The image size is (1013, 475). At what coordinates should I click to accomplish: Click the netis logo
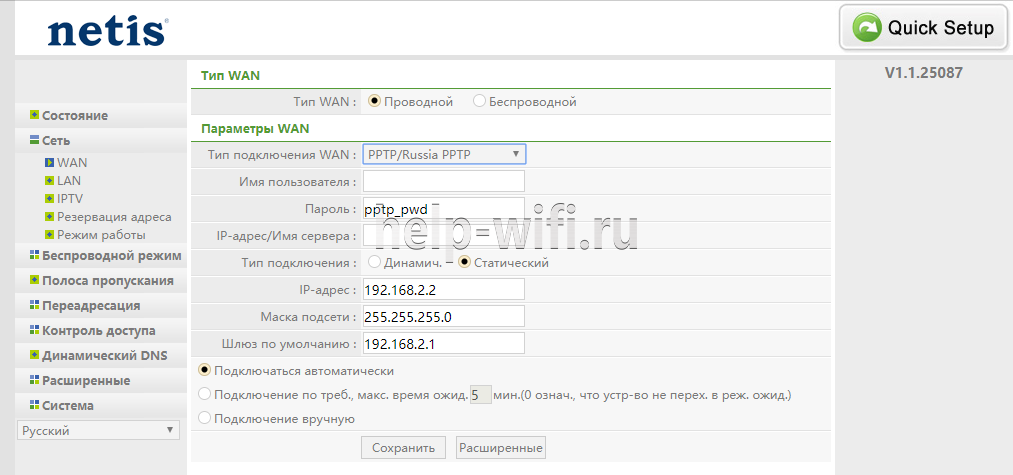[106, 29]
